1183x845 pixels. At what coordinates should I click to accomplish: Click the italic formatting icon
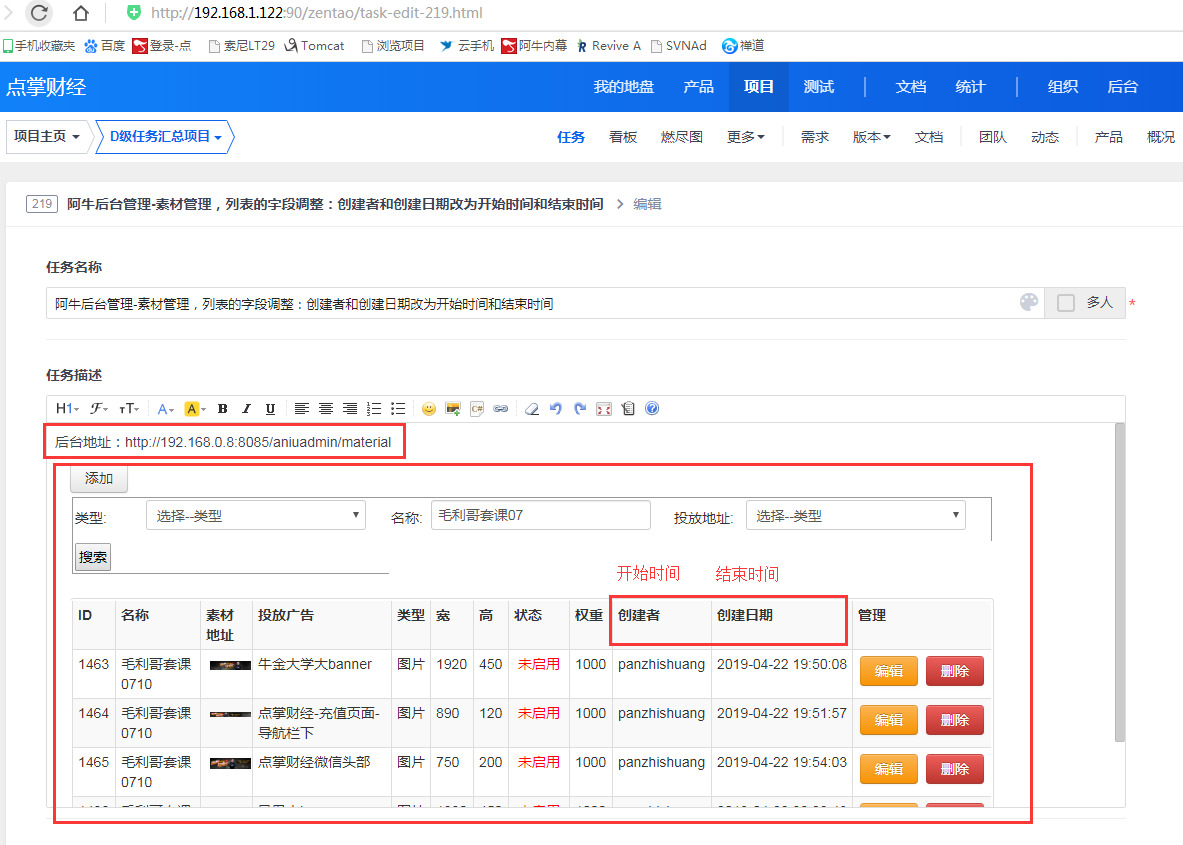click(246, 409)
